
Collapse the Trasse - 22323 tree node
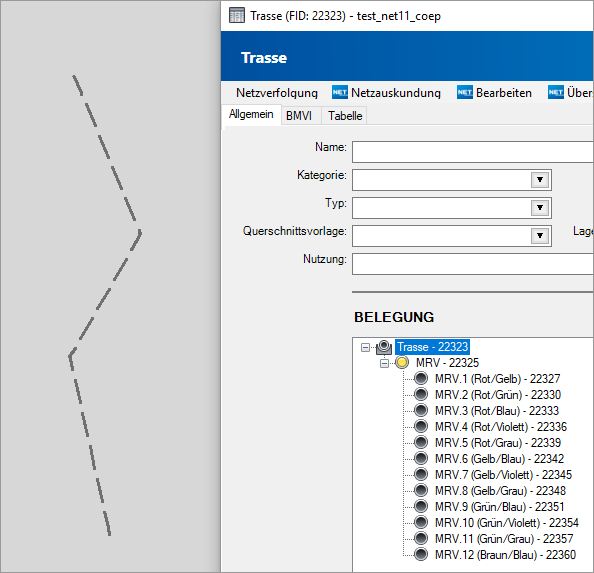pos(365,347)
